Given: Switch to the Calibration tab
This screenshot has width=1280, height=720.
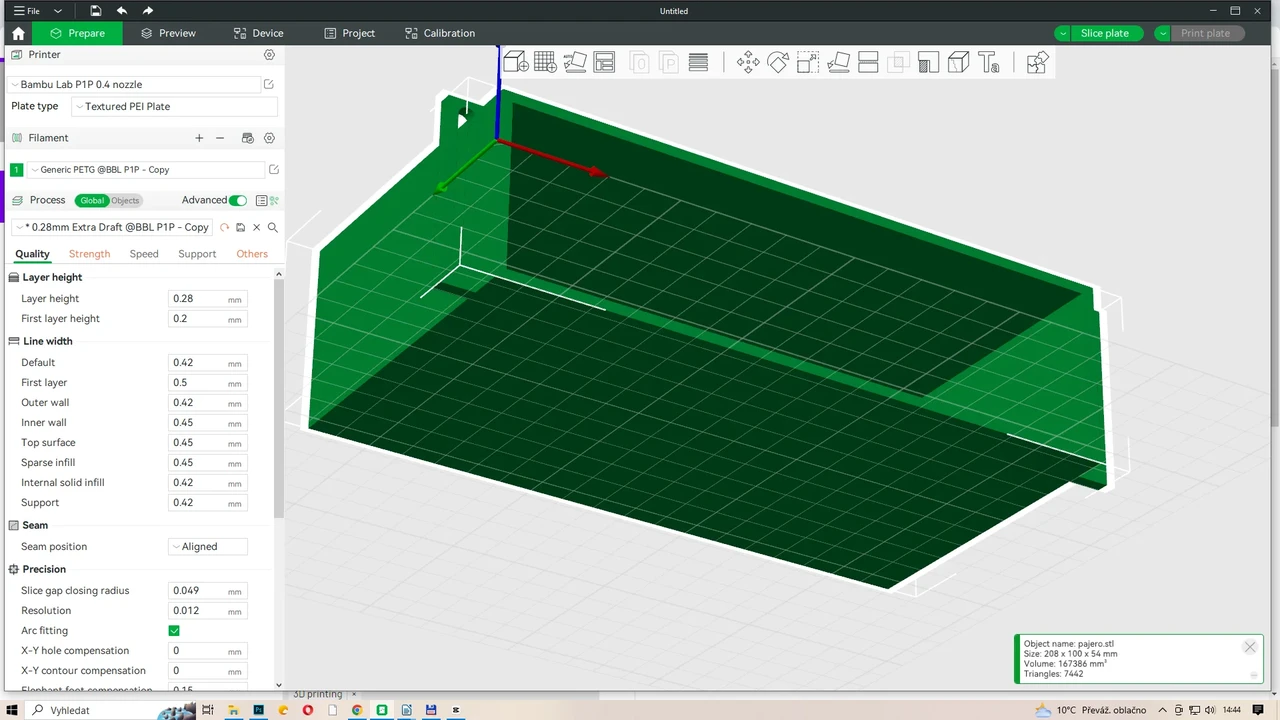Looking at the screenshot, I should [x=440, y=33].
